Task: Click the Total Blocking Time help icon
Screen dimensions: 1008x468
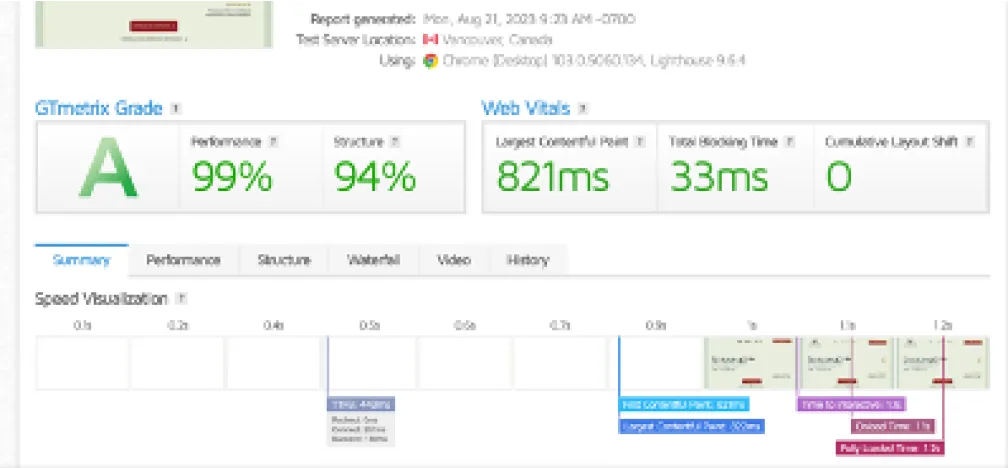Action: pos(788,142)
